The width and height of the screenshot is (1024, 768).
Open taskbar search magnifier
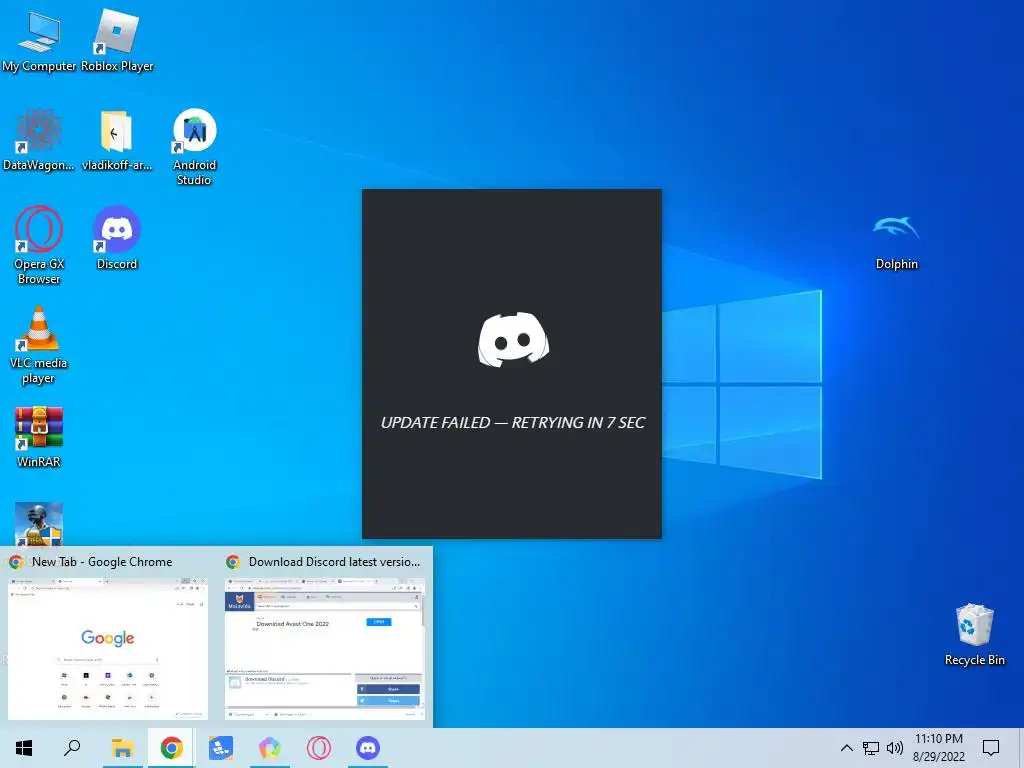[72, 748]
